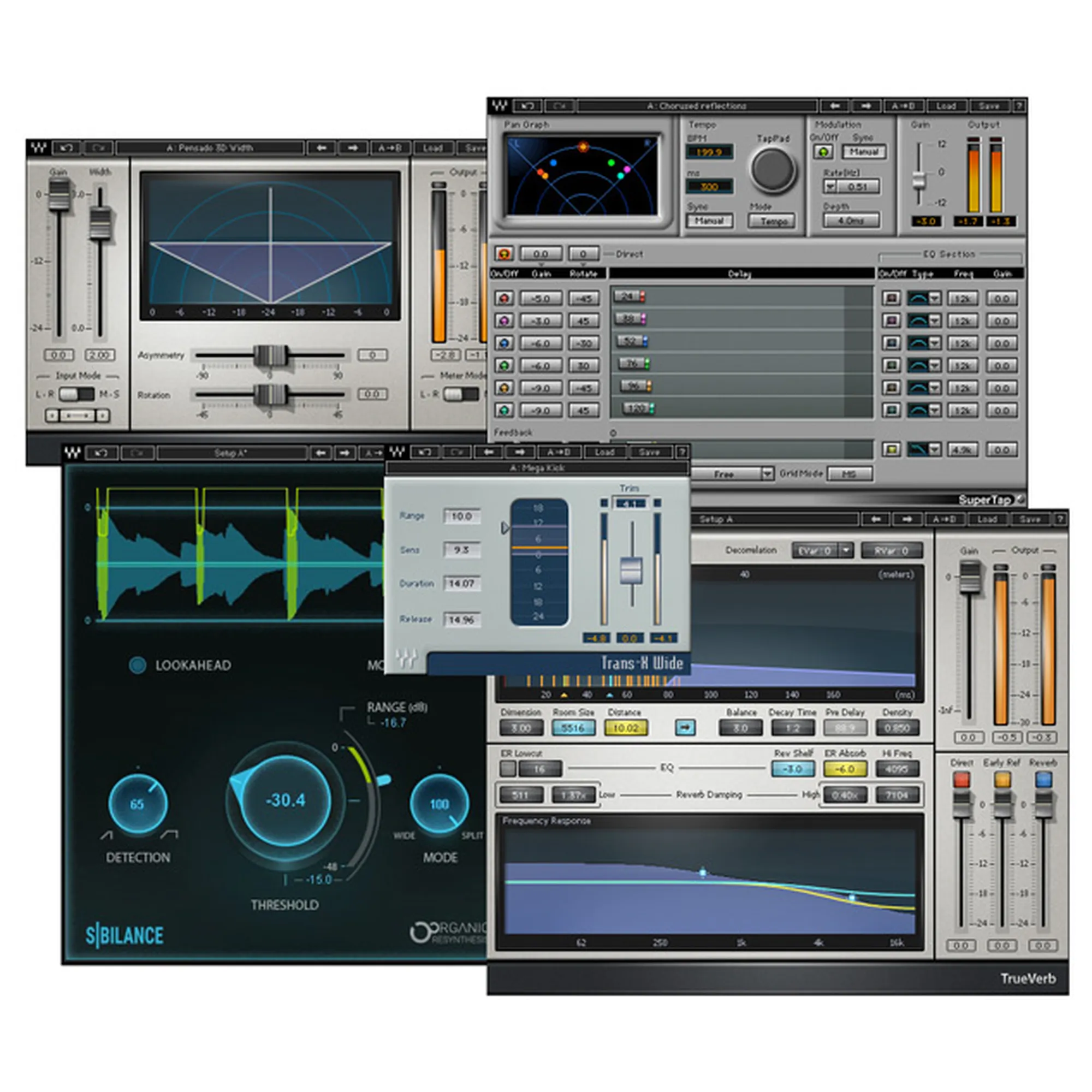Undo in the Pensado 3D Width window toolbar
1092x1092 pixels.
coord(66,148)
